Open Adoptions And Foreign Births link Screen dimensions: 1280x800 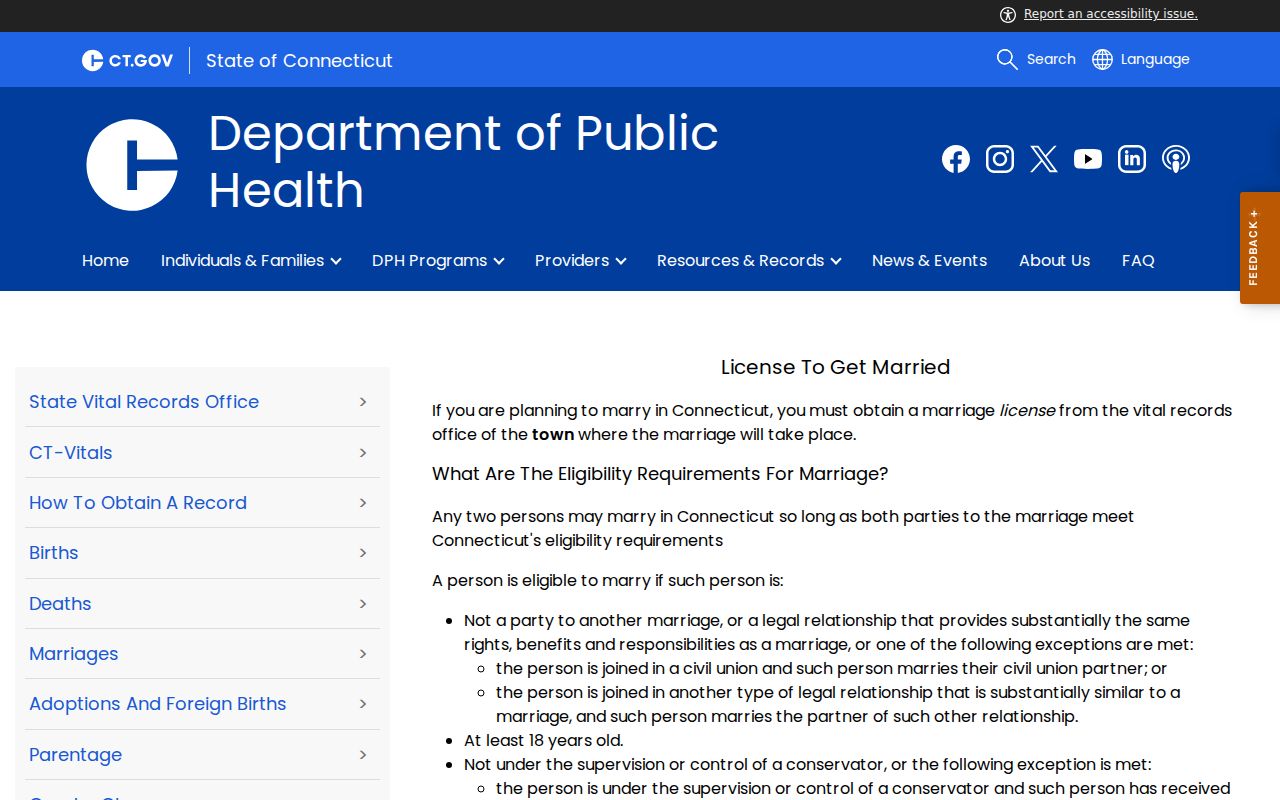[x=157, y=704]
